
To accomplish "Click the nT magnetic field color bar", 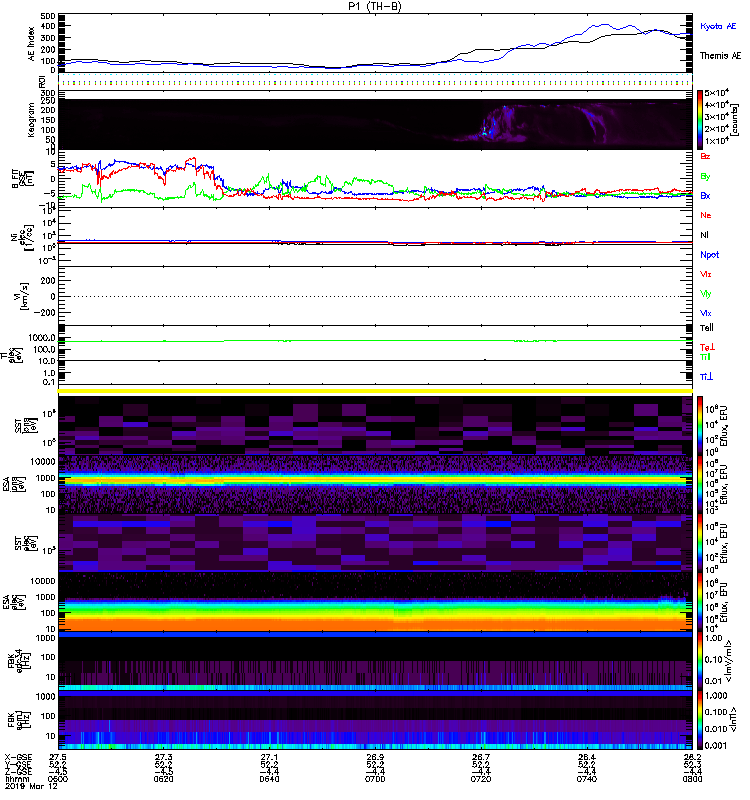I will (x=700, y=720).
